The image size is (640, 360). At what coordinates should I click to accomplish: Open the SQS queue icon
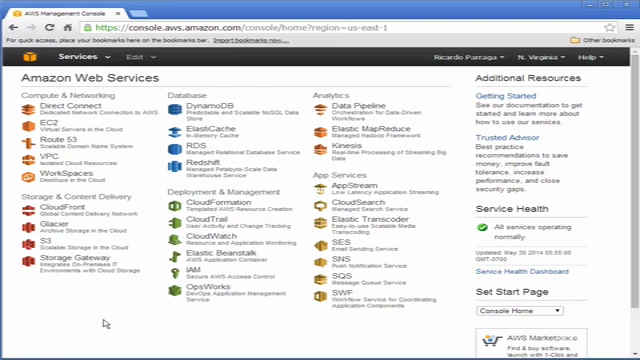(x=320, y=279)
